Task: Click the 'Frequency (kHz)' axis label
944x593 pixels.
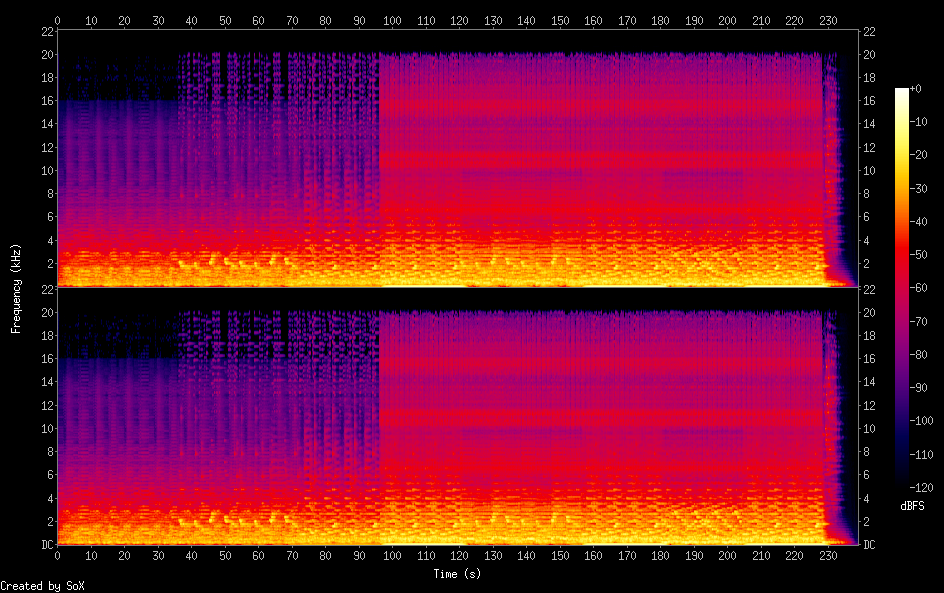Action: 16,287
